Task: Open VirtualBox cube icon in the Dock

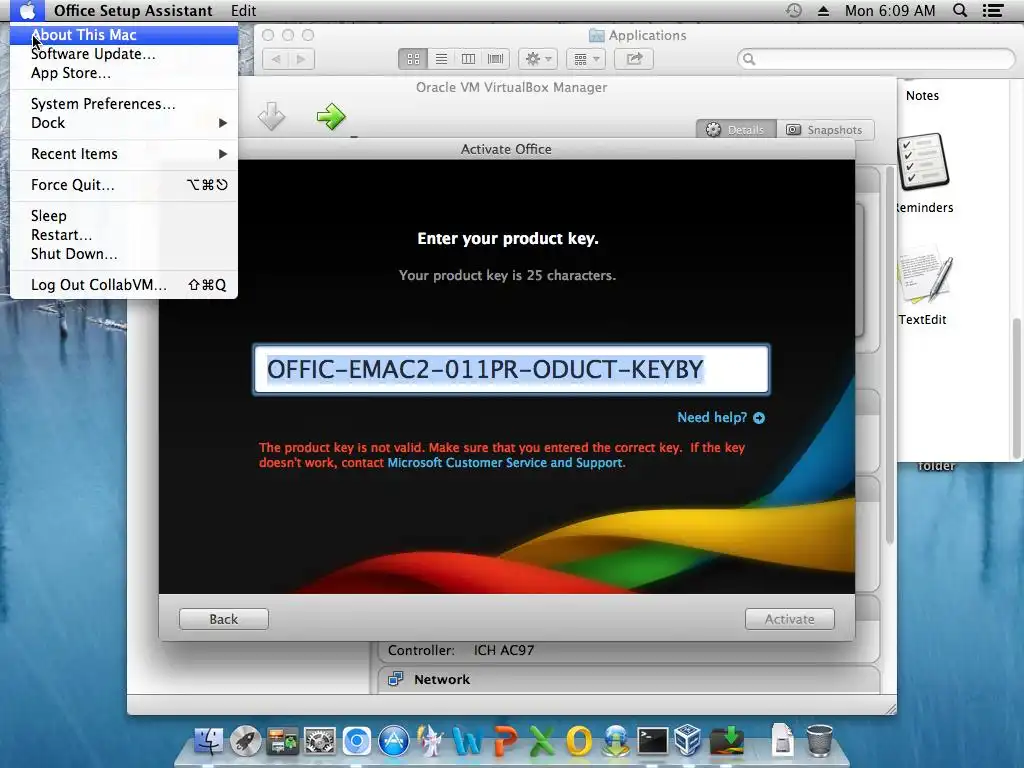Action: pyautogui.click(x=688, y=741)
